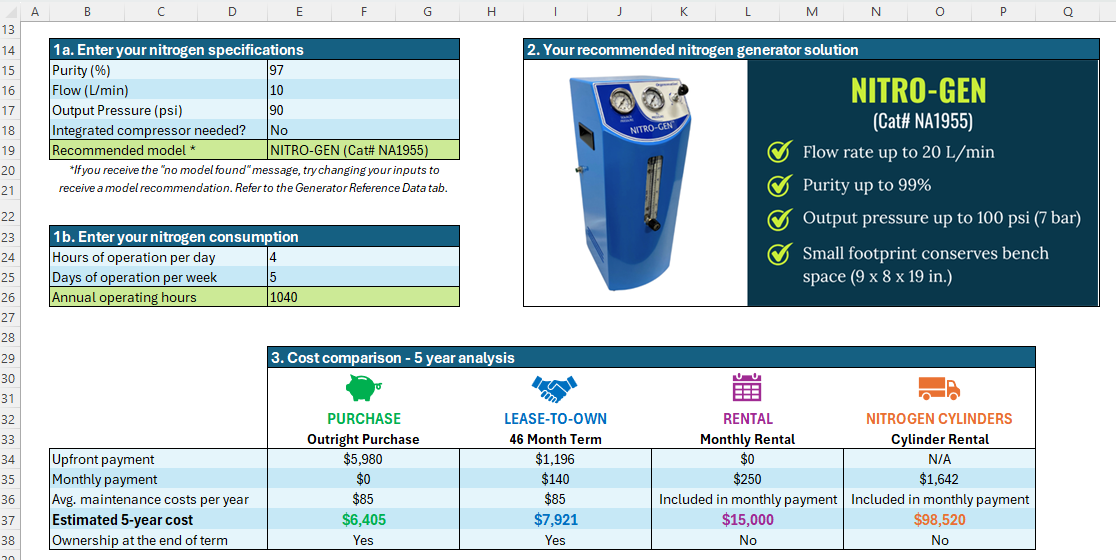Select the Days of operation per week value 5
The height and width of the screenshot is (560, 1116).
coord(363,277)
